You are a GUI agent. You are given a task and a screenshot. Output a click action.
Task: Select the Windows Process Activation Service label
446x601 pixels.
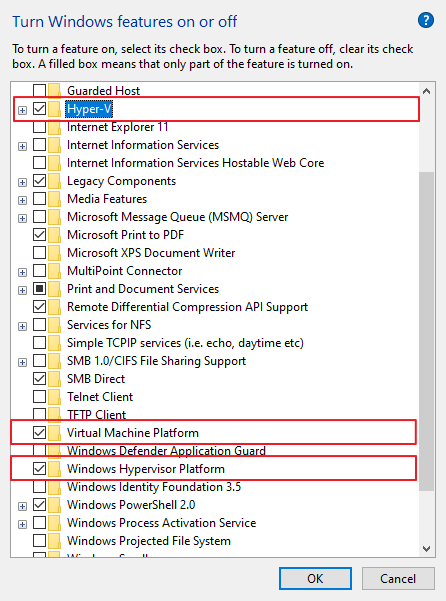[x=161, y=523]
